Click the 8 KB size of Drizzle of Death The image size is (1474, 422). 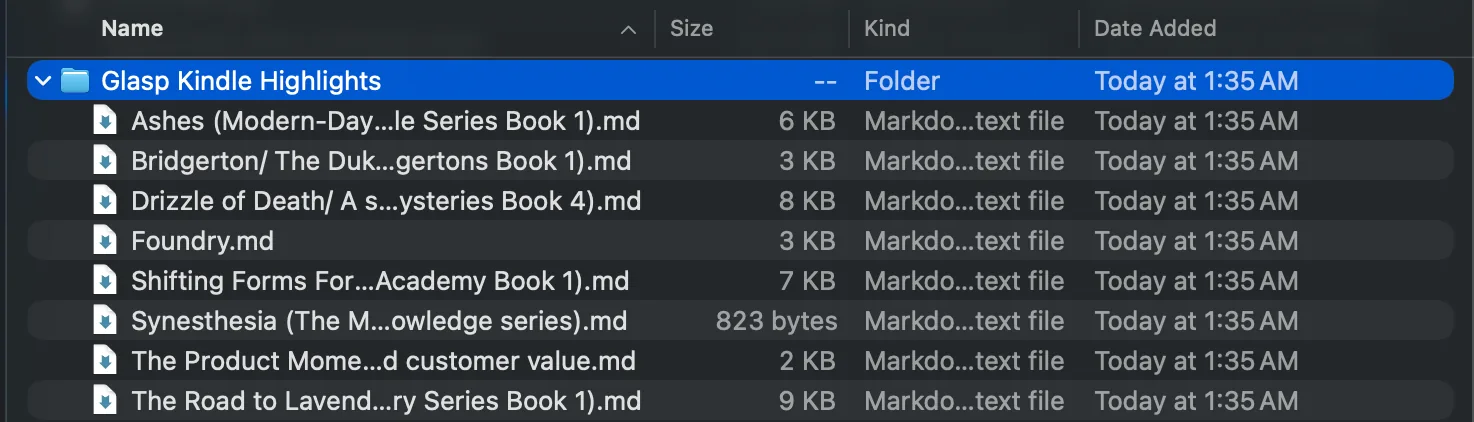(807, 201)
